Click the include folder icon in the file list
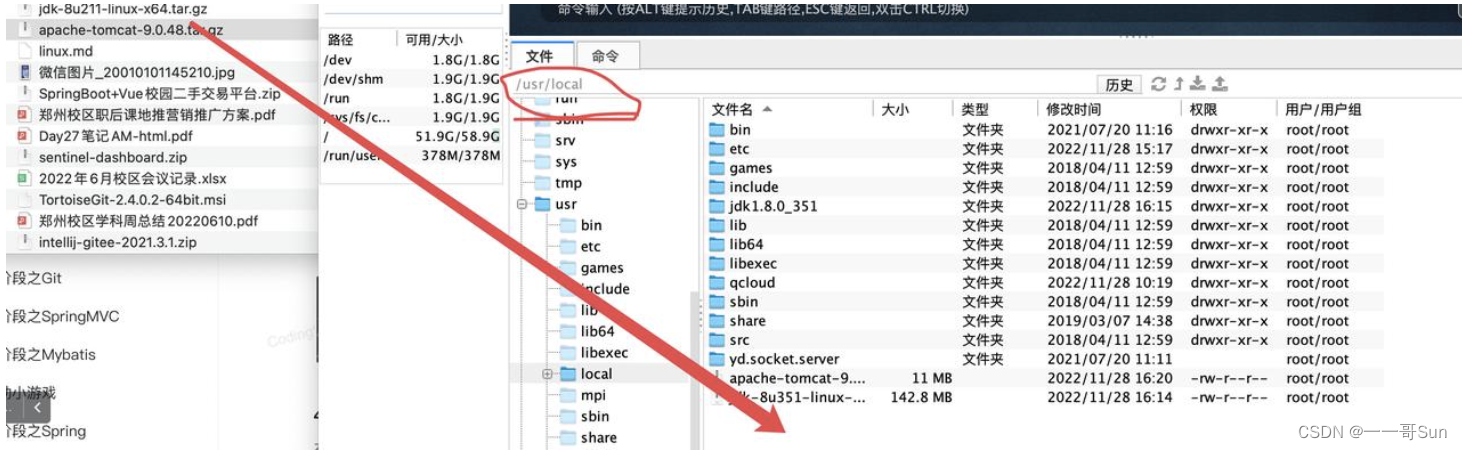Viewport: 1462px width, 450px height. (717, 187)
